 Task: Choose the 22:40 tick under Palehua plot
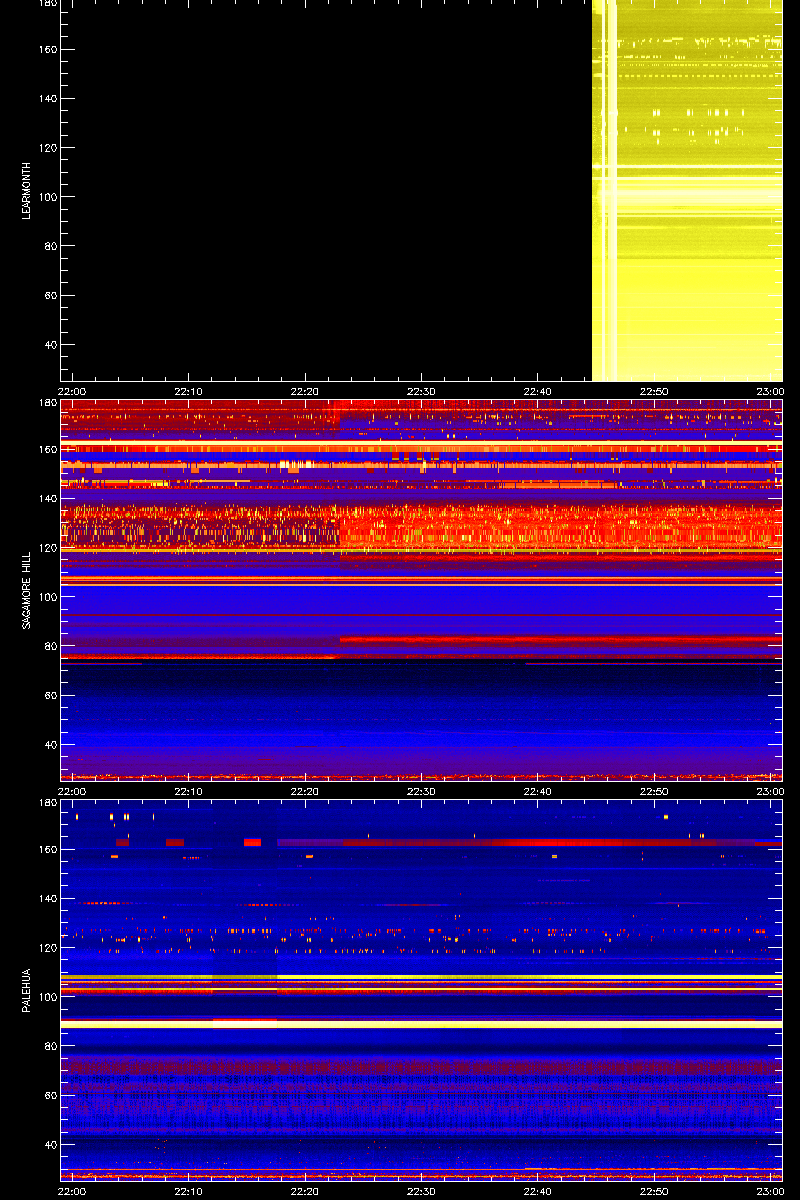(x=538, y=1191)
